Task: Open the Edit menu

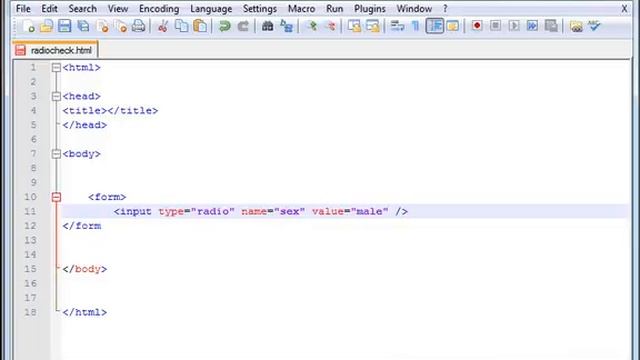Action: click(x=49, y=9)
